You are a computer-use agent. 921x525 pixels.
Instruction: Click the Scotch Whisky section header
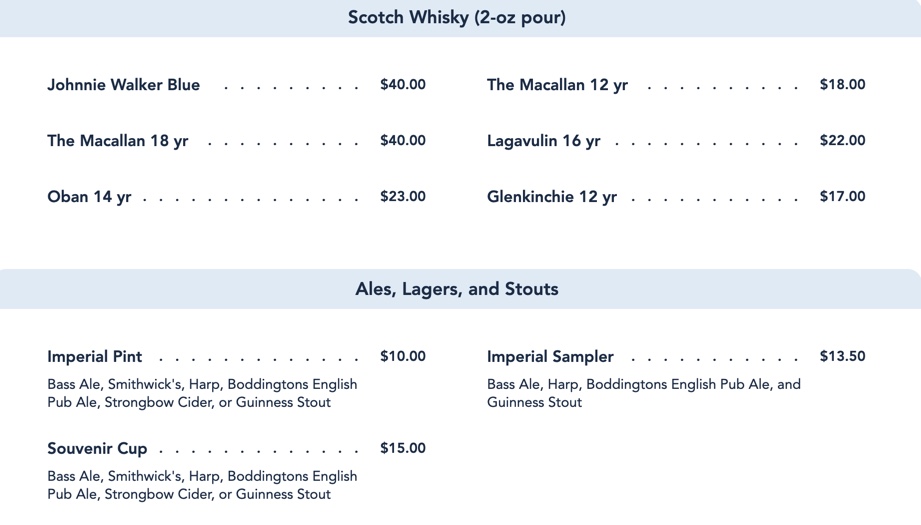tap(457, 18)
